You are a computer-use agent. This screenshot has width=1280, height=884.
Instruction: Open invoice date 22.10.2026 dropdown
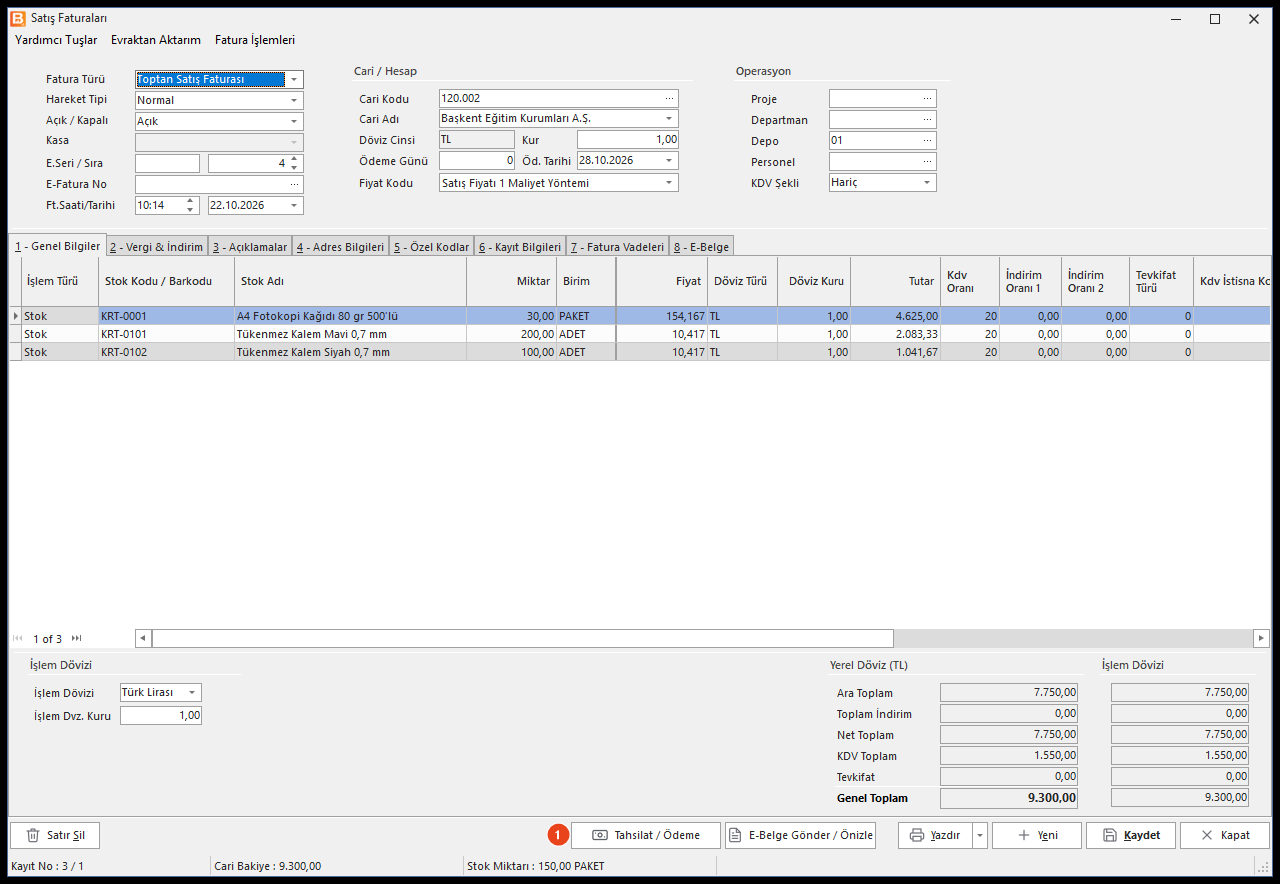[x=294, y=205]
